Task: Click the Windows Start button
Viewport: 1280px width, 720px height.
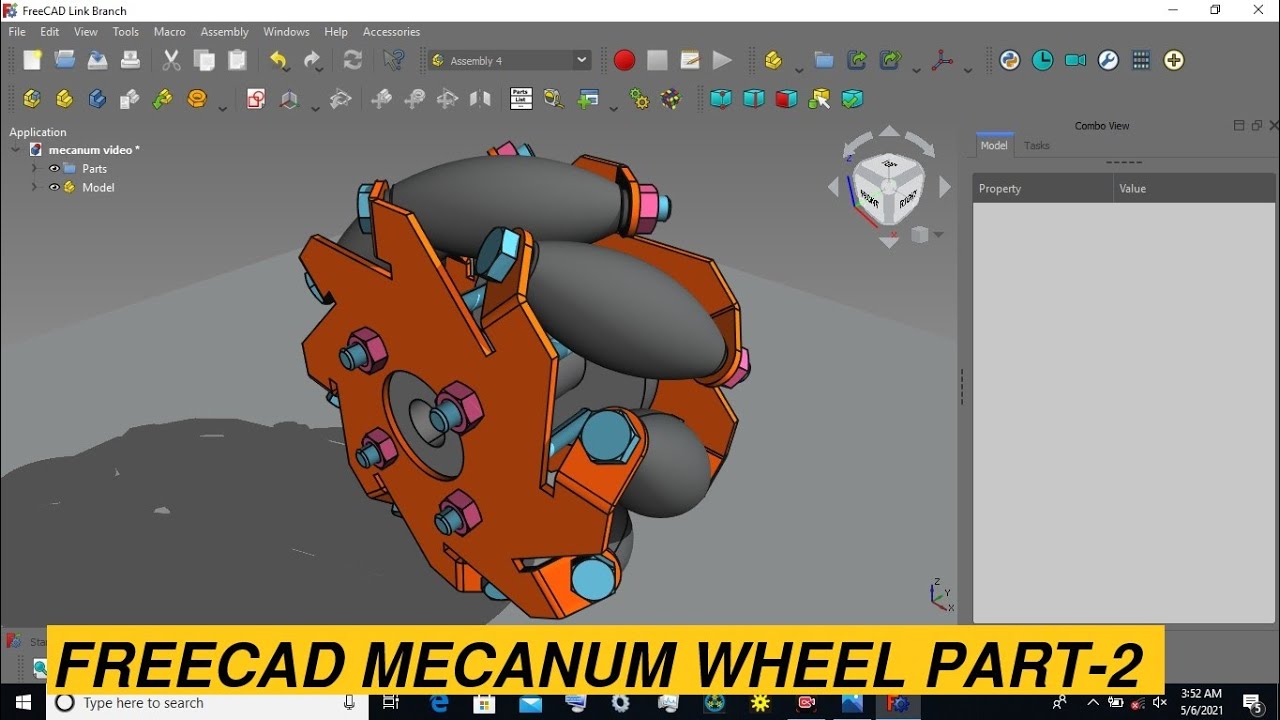Action: 22,703
